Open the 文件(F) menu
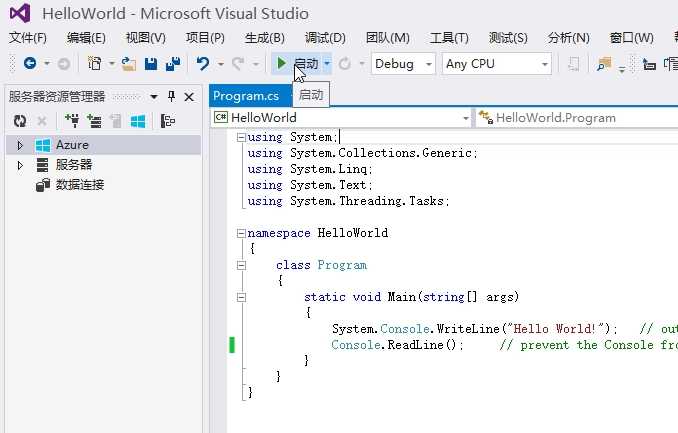The image size is (678, 433). point(28,38)
